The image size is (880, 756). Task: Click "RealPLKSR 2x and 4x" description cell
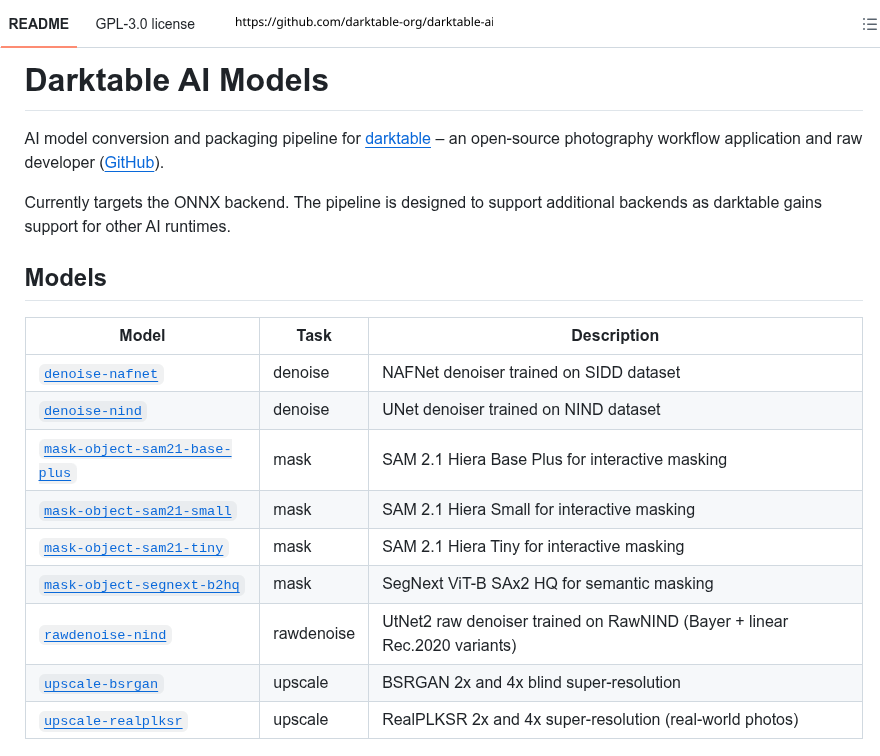(615, 720)
